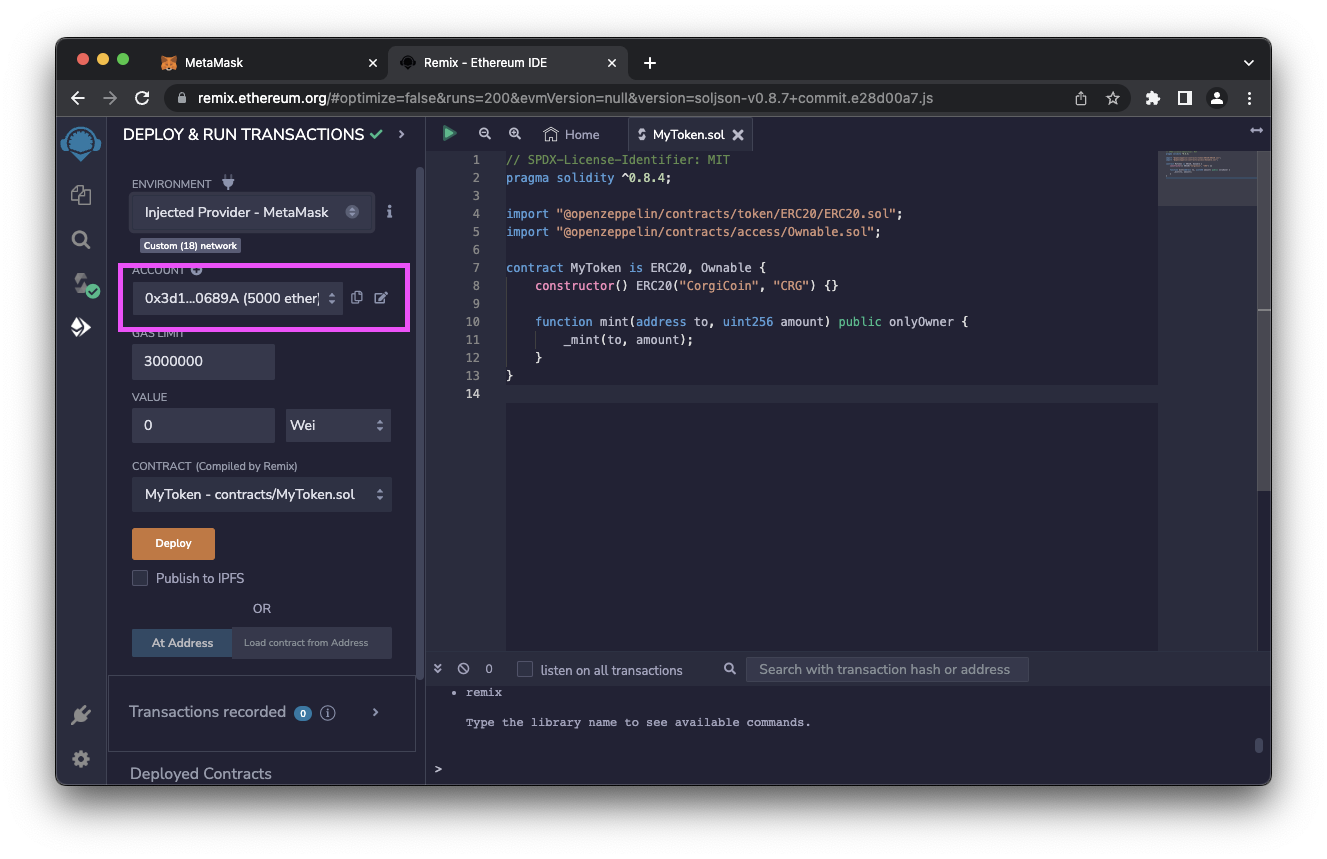
Task: Open Remix settings gear icon
Action: point(81,759)
